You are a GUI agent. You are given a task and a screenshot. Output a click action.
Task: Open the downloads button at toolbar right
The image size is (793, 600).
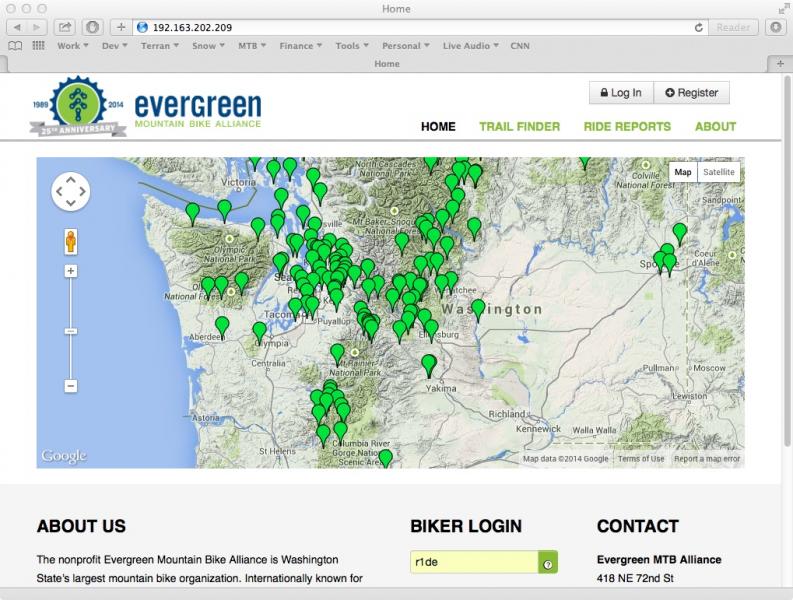776,27
